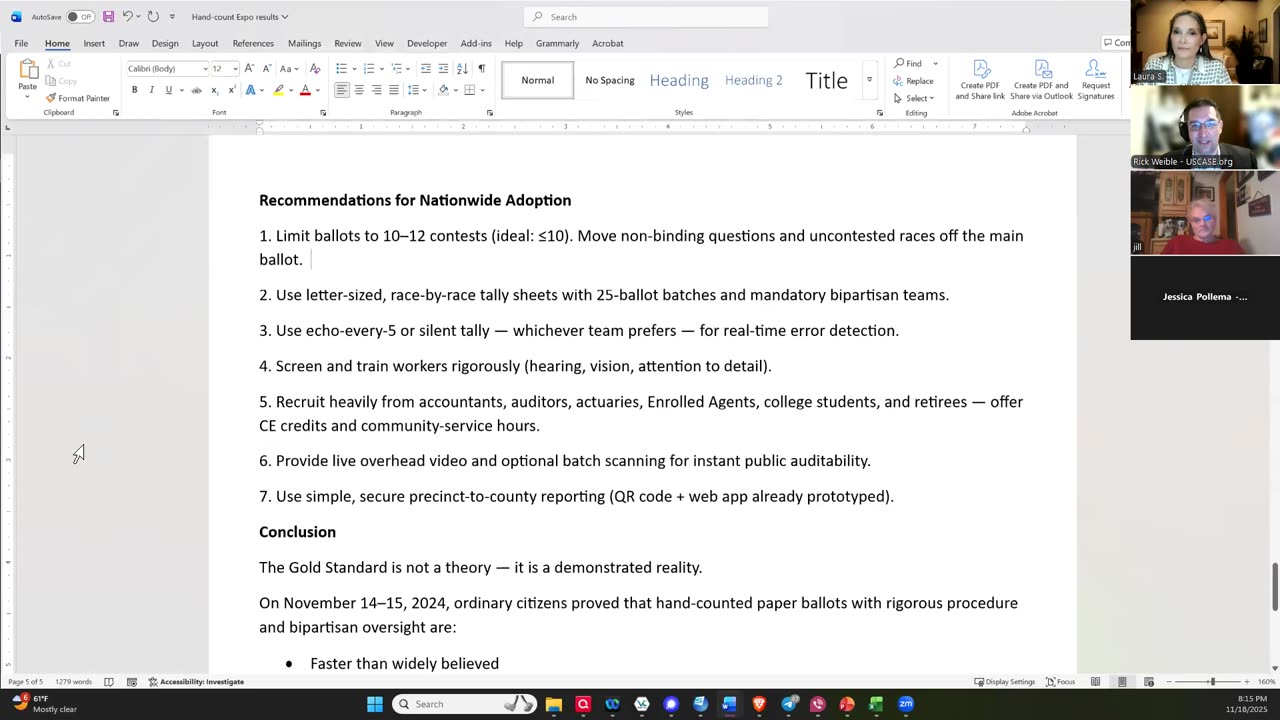Open the Change Case dropdown
The width and height of the screenshot is (1280, 720).
(288, 68)
